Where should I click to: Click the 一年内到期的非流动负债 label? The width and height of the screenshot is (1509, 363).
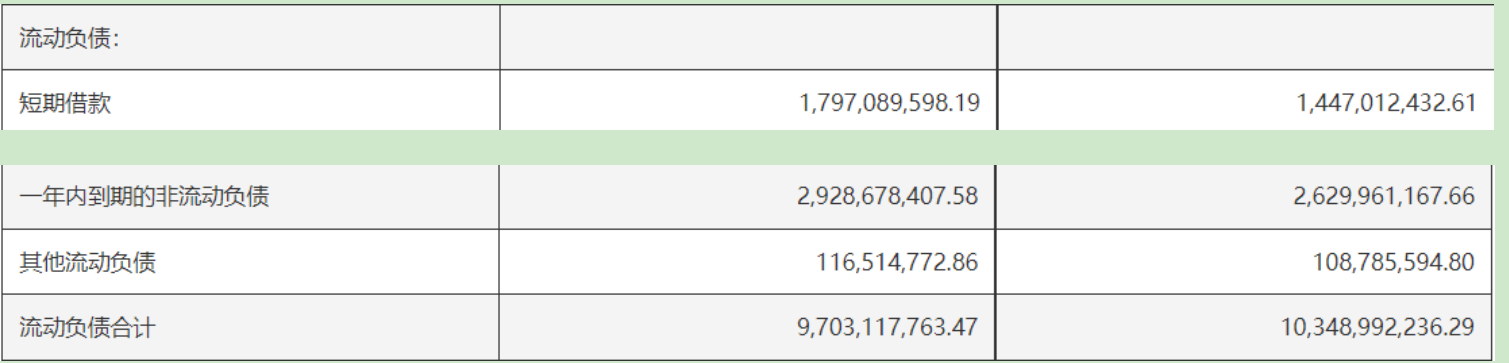(146, 197)
